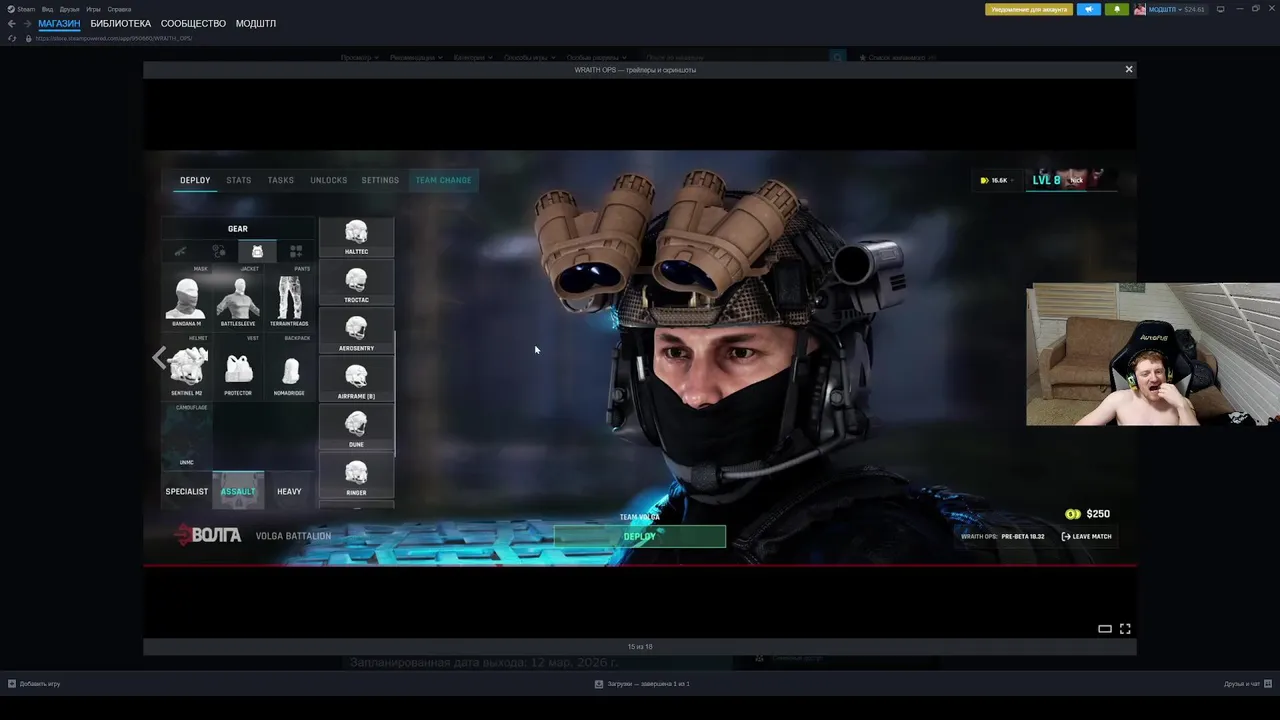Image resolution: width=1280 pixels, height=720 pixels.
Task: Click the ВОЛГА Volga Battalion logo
Action: 208,536
